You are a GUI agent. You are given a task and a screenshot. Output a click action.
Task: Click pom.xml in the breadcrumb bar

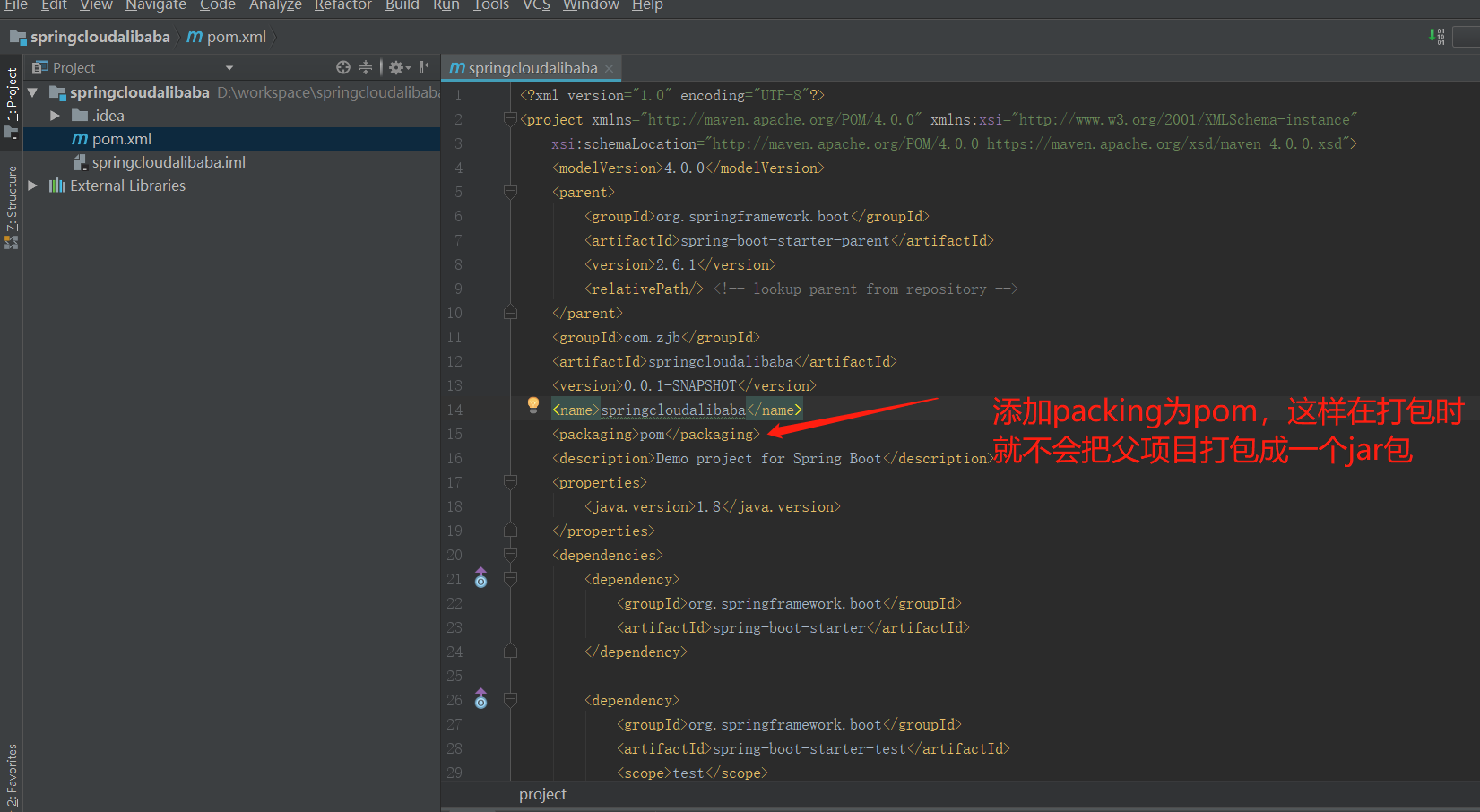click(x=235, y=37)
